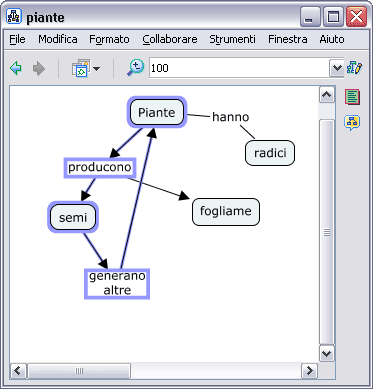Open the File menu
373x389 pixels.
click(x=17, y=39)
